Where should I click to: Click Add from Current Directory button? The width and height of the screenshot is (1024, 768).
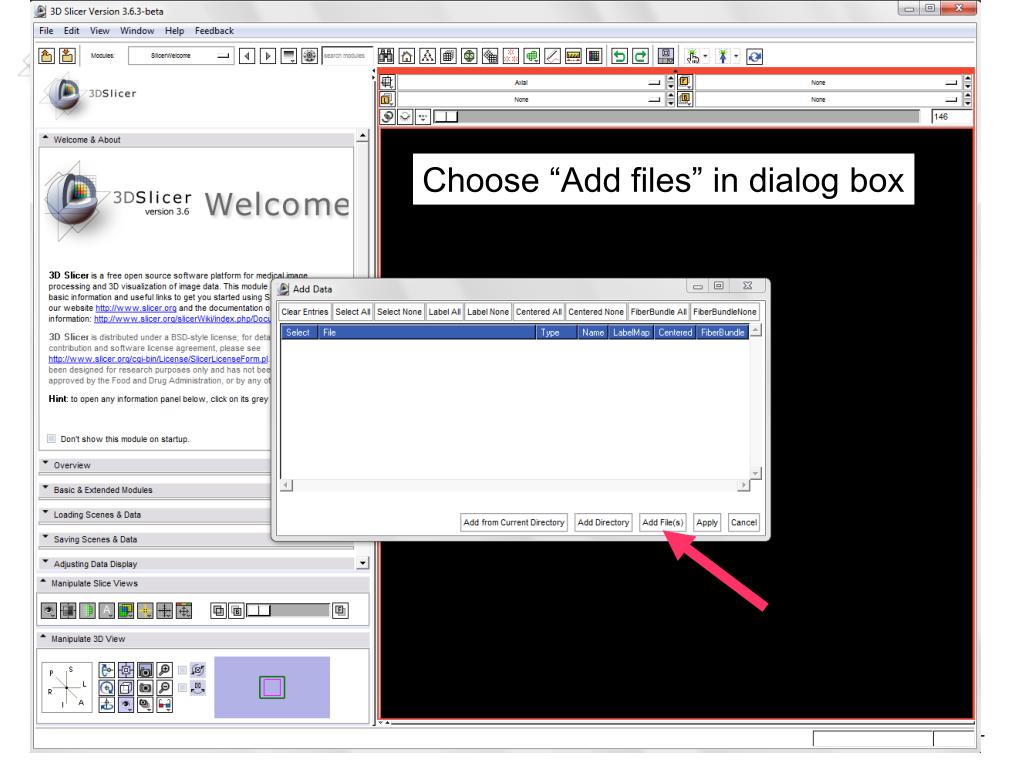click(x=514, y=522)
